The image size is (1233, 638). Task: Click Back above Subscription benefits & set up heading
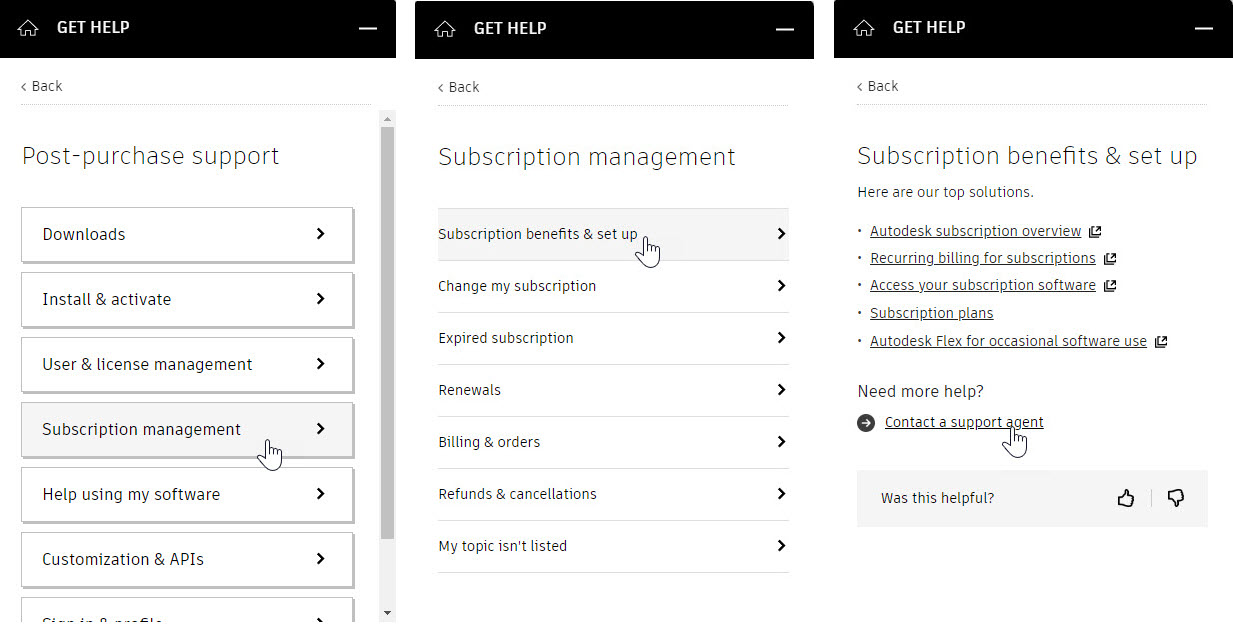(878, 86)
